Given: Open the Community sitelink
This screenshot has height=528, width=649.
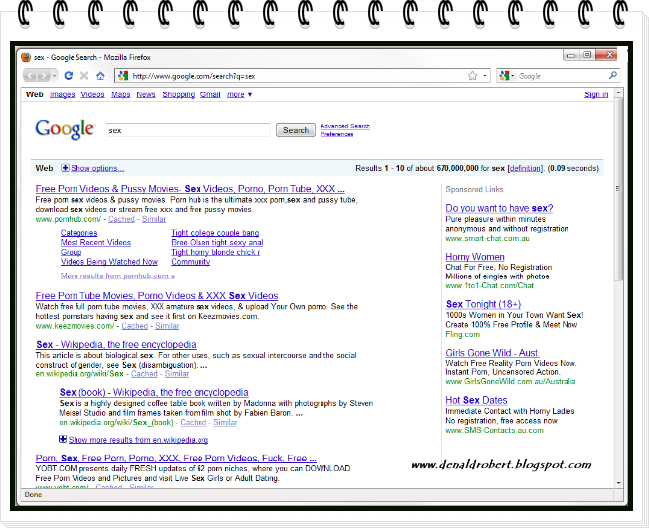Looking at the screenshot, I should 190,262.
